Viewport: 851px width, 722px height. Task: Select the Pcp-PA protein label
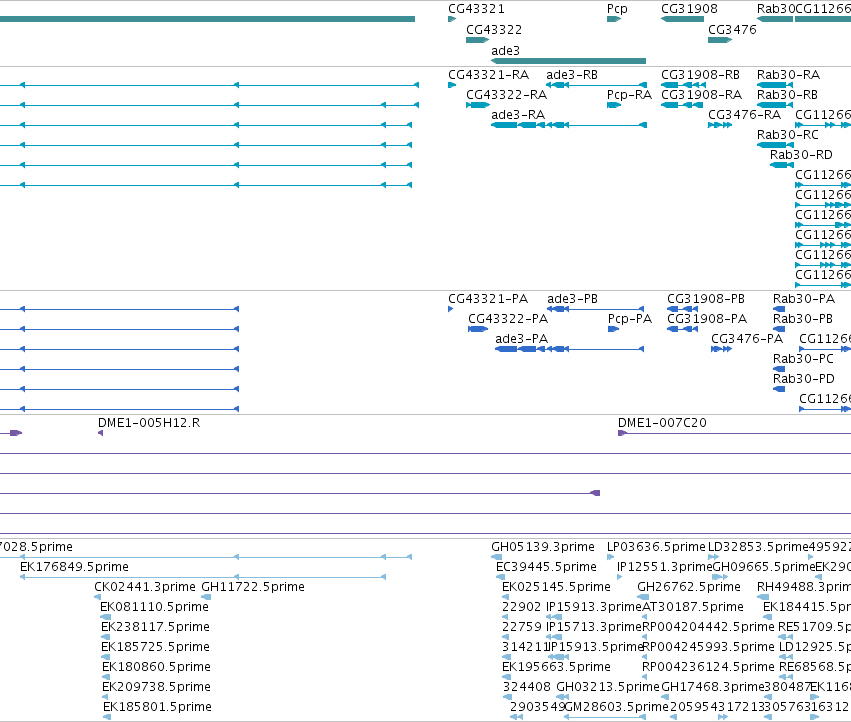tap(630, 319)
